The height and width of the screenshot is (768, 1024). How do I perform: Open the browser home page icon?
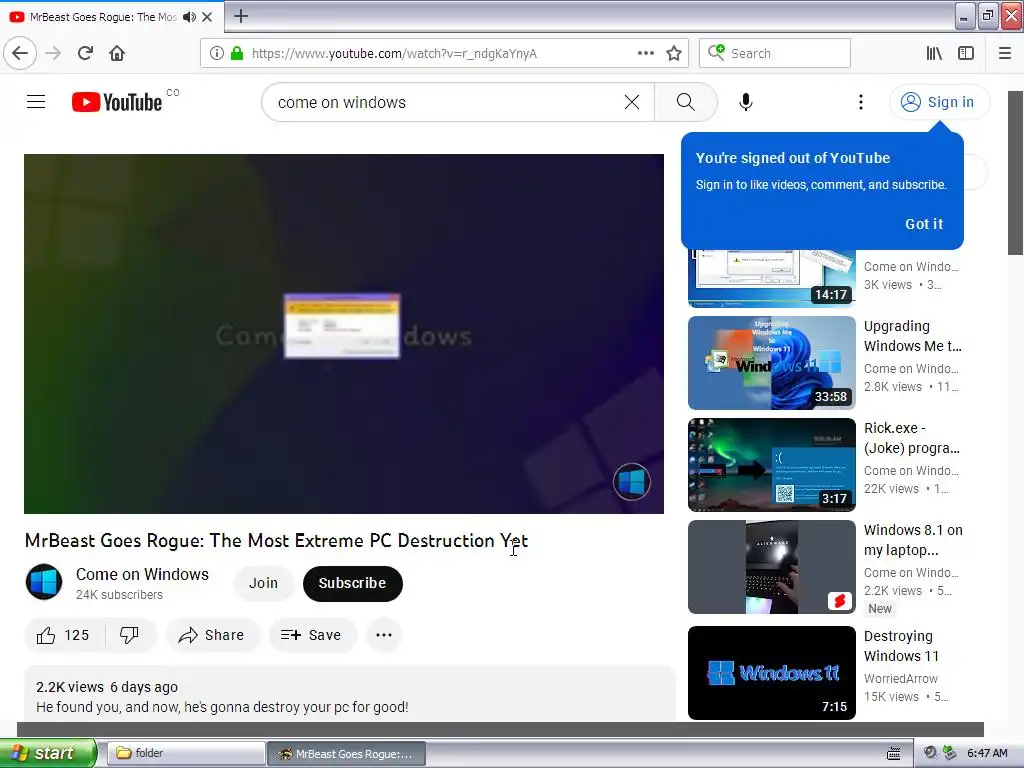click(117, 53)
